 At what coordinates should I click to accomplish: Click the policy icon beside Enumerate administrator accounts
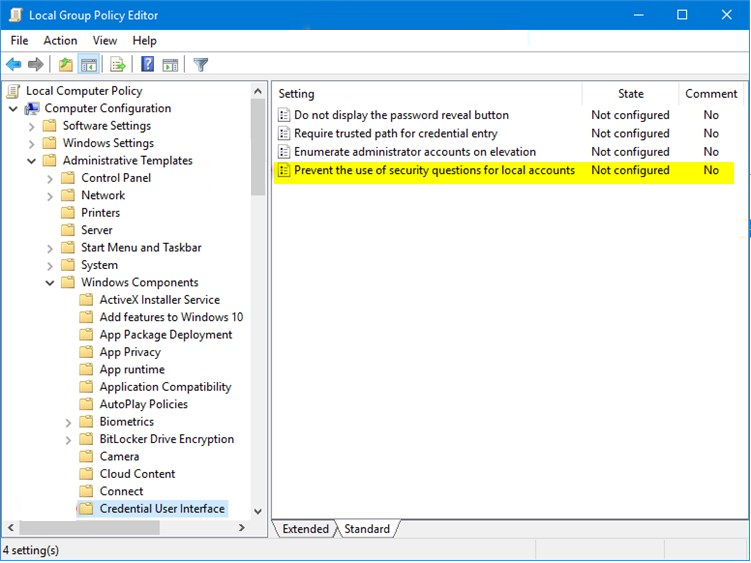pos(284,152)
